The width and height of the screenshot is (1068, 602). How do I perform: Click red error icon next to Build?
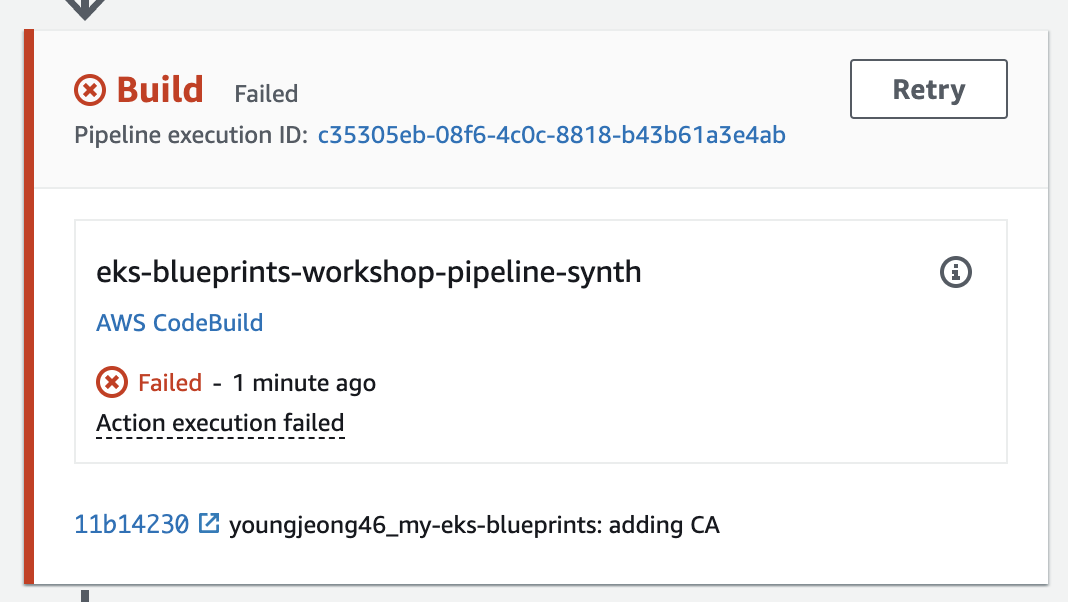click(90, 91)
